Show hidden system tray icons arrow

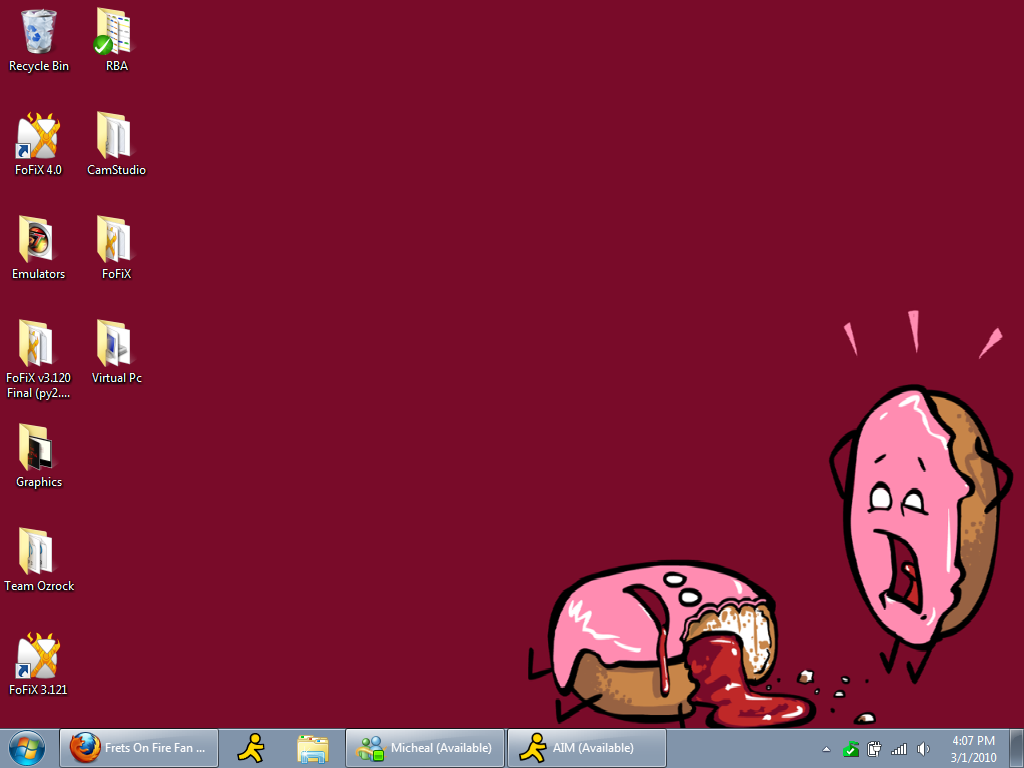pyautogui.click(x=826, y=749)
